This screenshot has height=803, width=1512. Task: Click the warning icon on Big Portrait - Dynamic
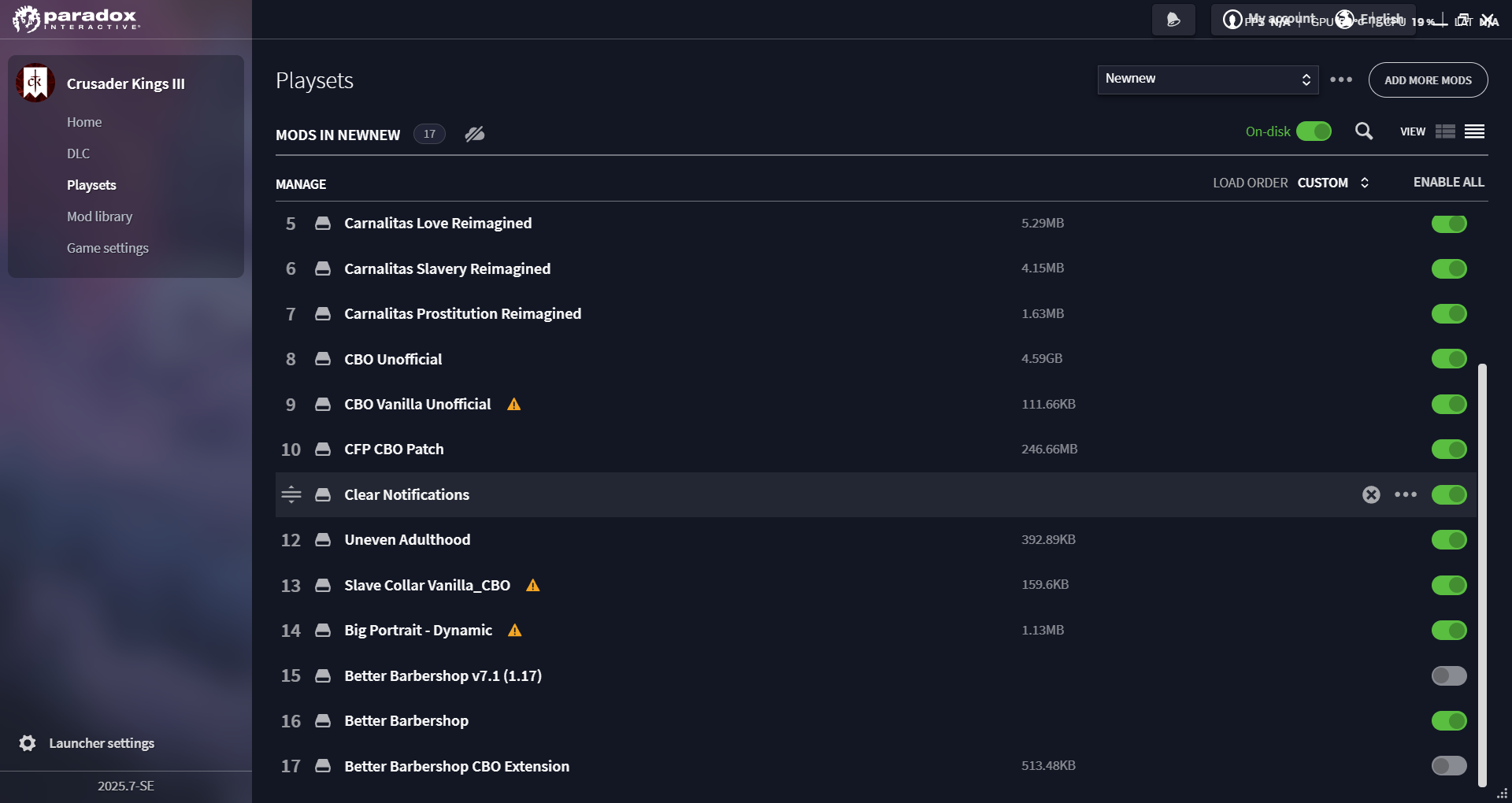tap(515, 631)
